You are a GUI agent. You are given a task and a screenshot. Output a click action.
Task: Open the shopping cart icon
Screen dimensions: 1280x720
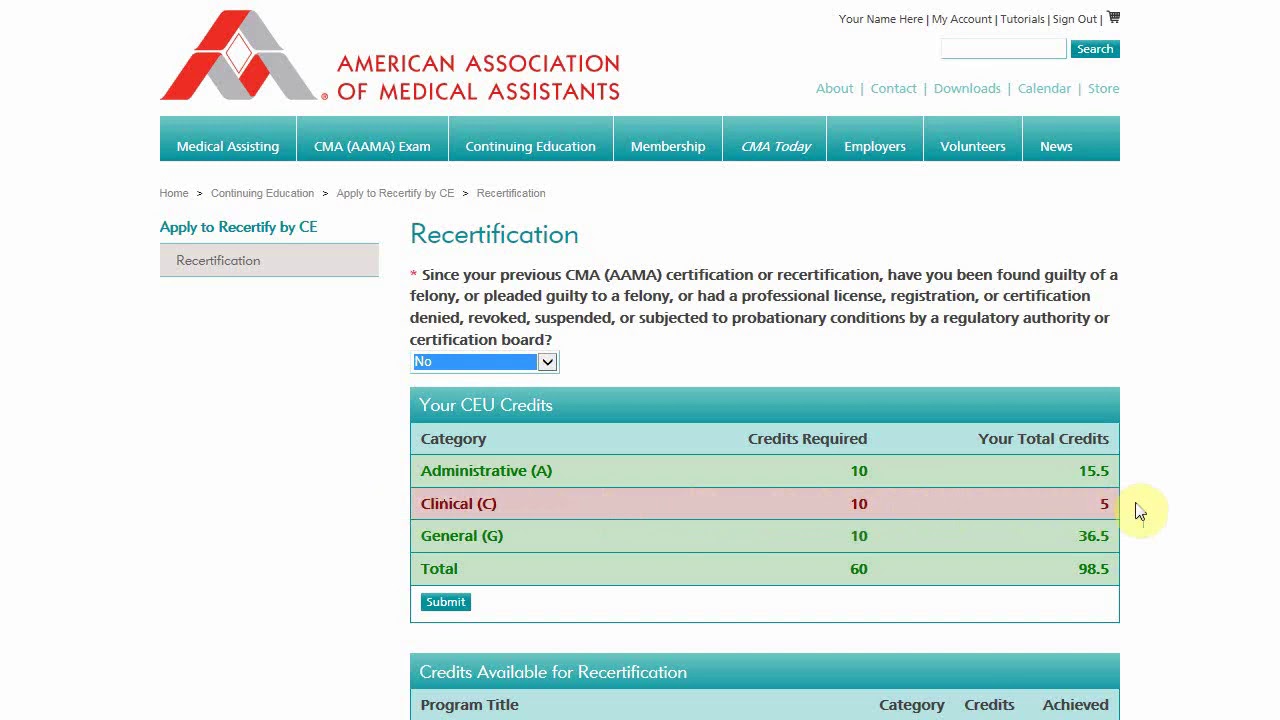pyautogui.click(x=1113, y=17)
